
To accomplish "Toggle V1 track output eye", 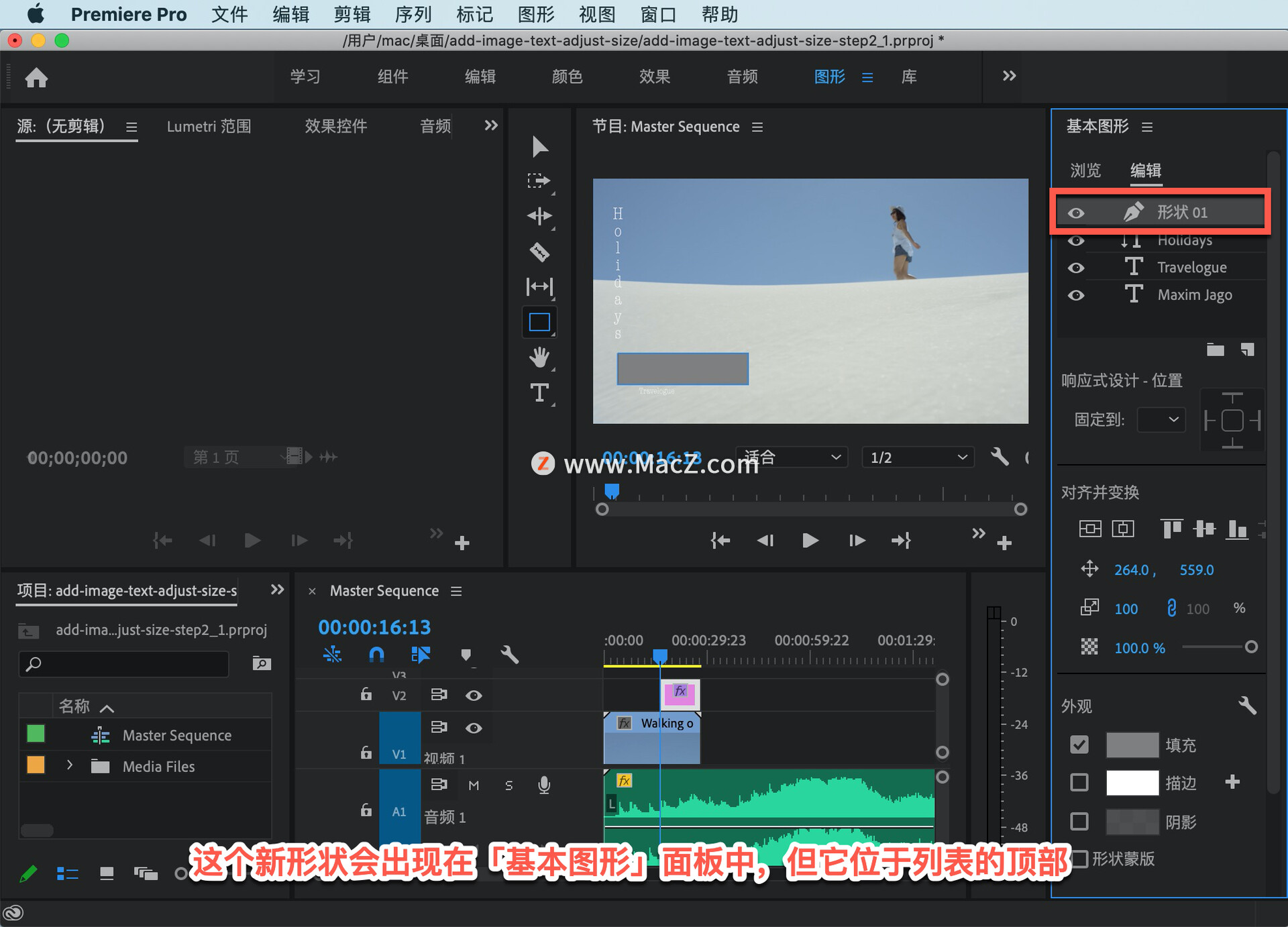I will coord(474,728).
